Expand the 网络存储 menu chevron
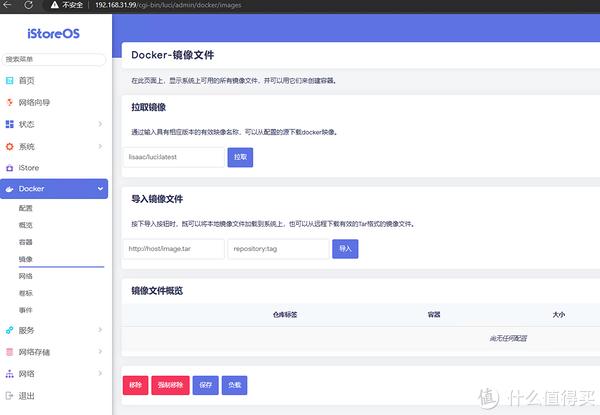Viewport: 600px width, 415px height. (x=100, y=352)
